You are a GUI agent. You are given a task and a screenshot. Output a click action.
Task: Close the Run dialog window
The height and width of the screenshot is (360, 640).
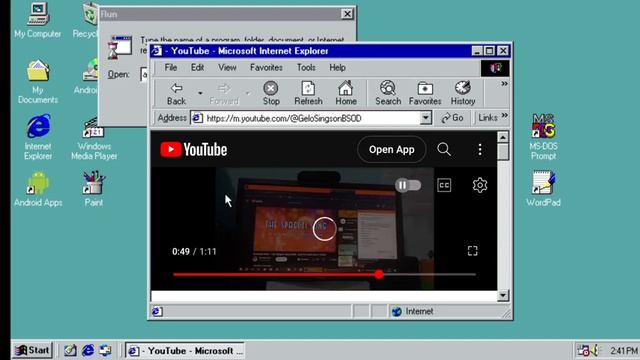347,14
